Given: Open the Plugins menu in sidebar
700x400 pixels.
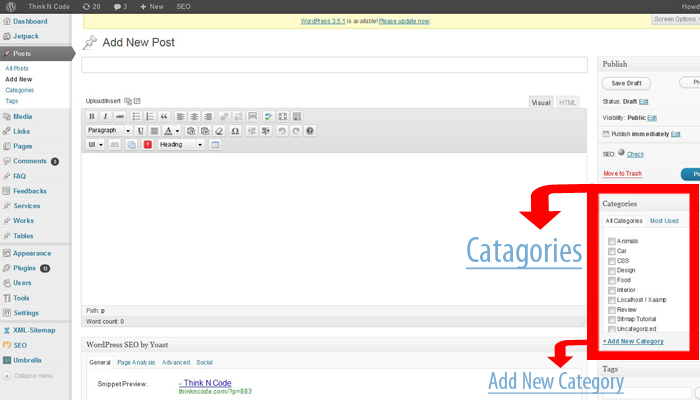Looking at the screenshot, I should [x=24, y=268].
